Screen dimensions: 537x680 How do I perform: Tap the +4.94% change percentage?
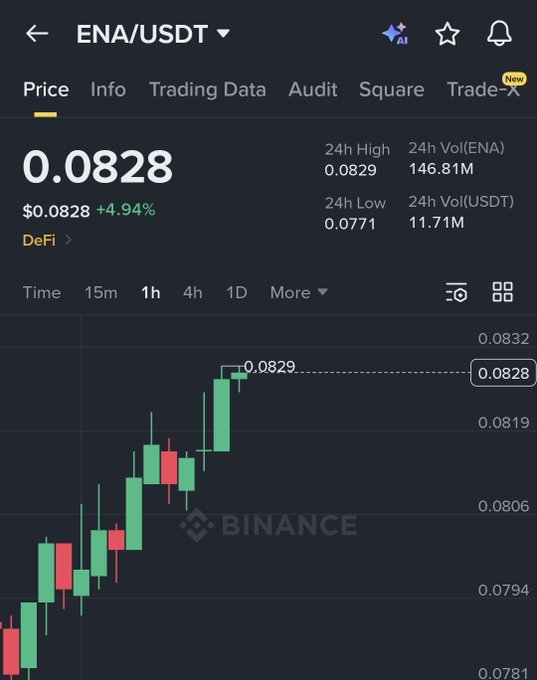pyautogui.click(x=126, y=210)
